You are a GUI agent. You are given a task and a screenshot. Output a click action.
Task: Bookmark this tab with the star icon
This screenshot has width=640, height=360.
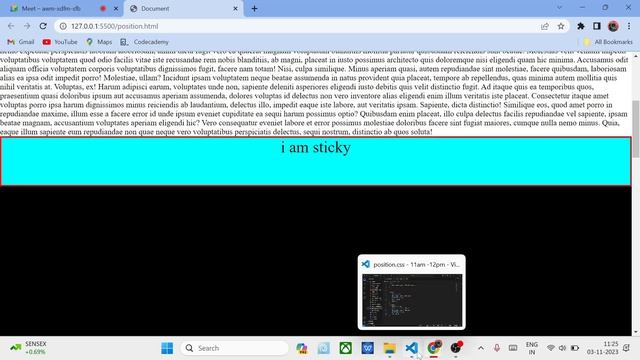pyautogui.click(x=561, y=26)
